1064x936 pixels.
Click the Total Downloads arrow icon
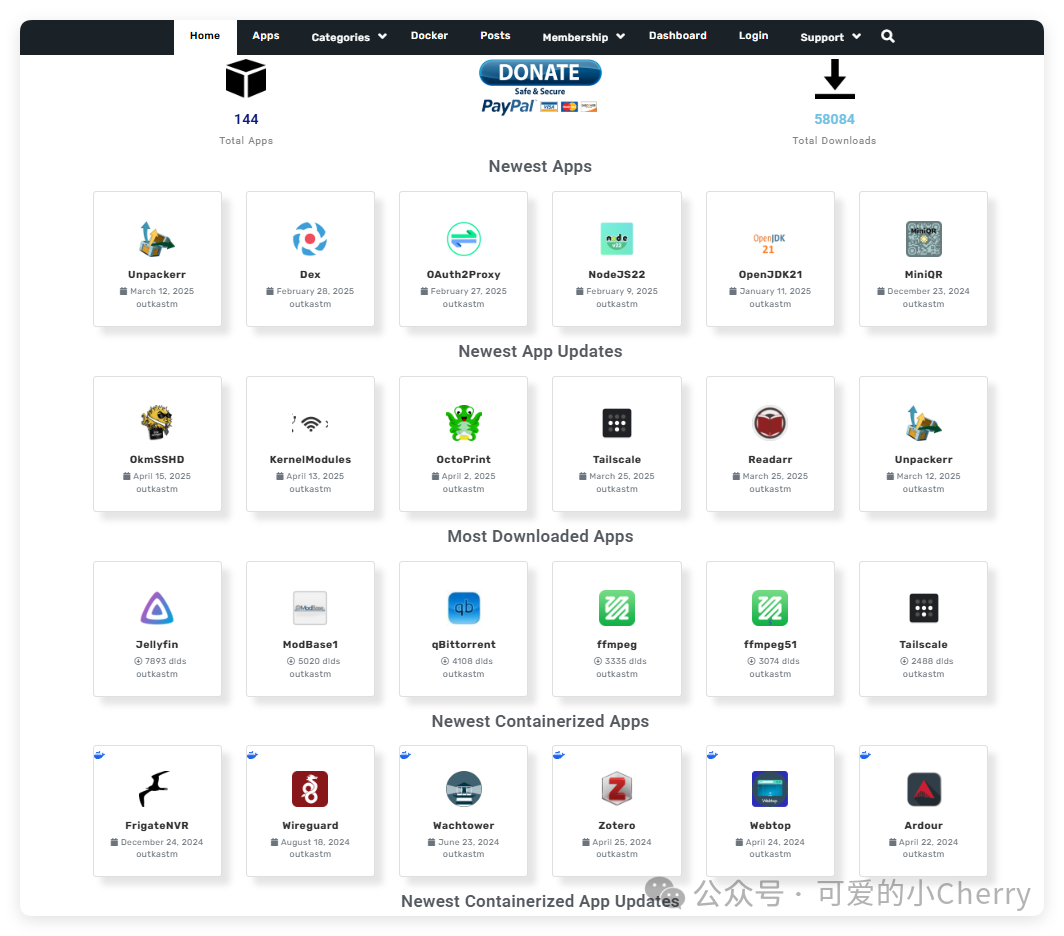click(x=835, y=79)
